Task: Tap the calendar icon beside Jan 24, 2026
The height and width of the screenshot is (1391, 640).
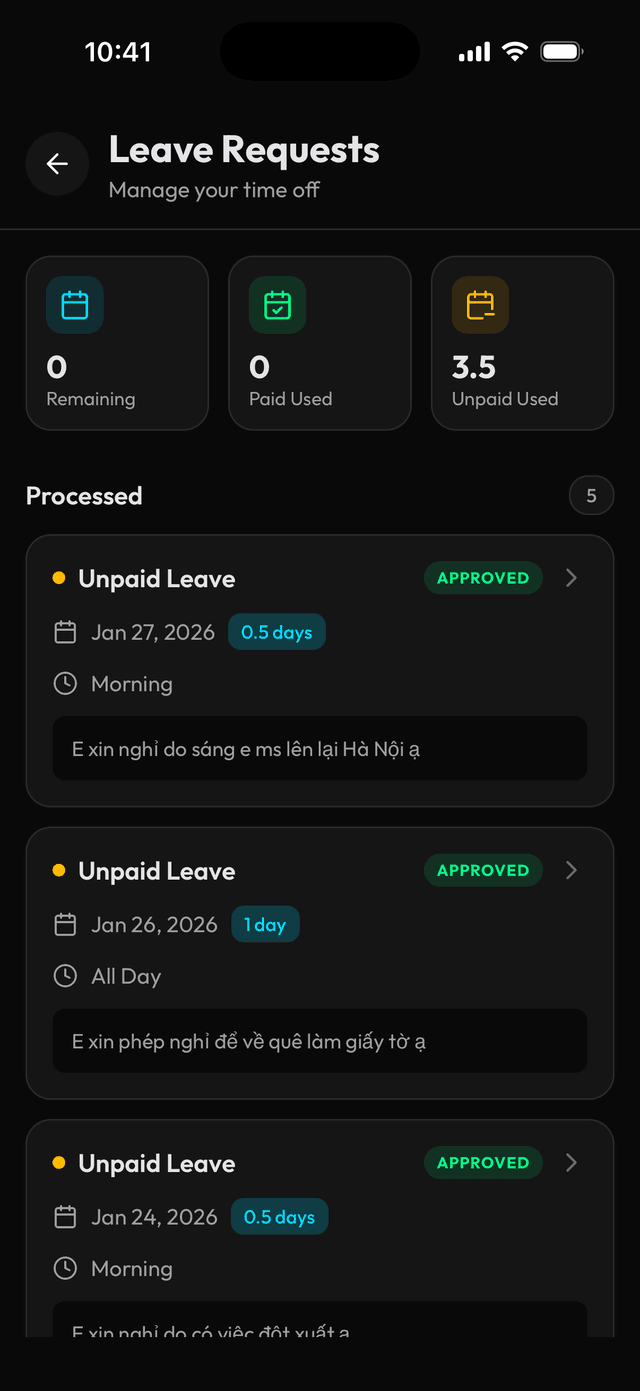Action: point(65,1217)
